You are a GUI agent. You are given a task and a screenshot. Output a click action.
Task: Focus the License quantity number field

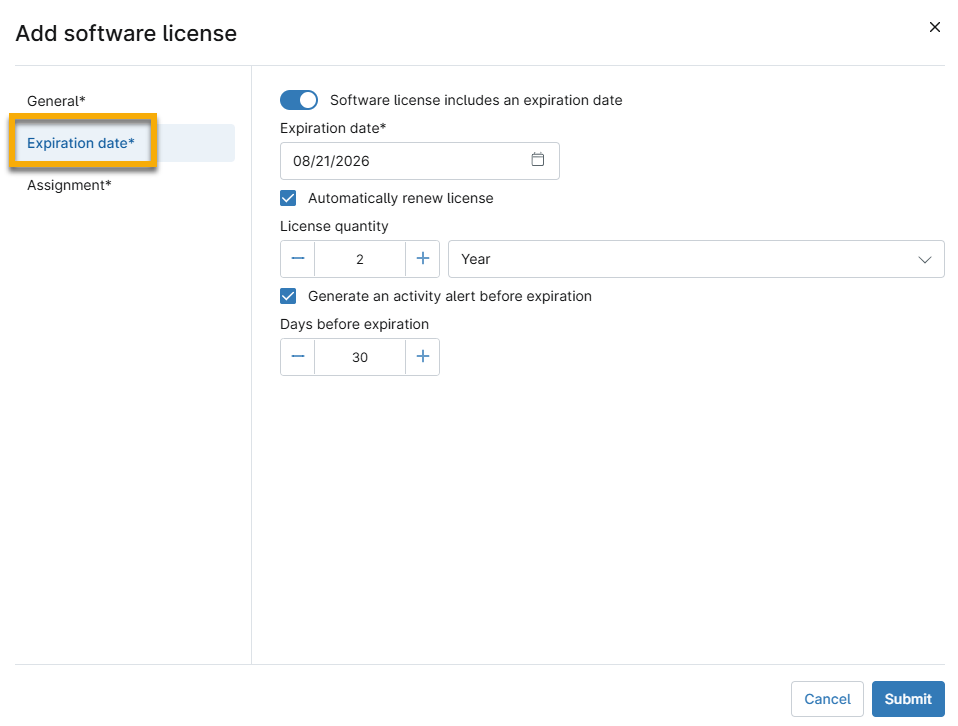[360, 259]
